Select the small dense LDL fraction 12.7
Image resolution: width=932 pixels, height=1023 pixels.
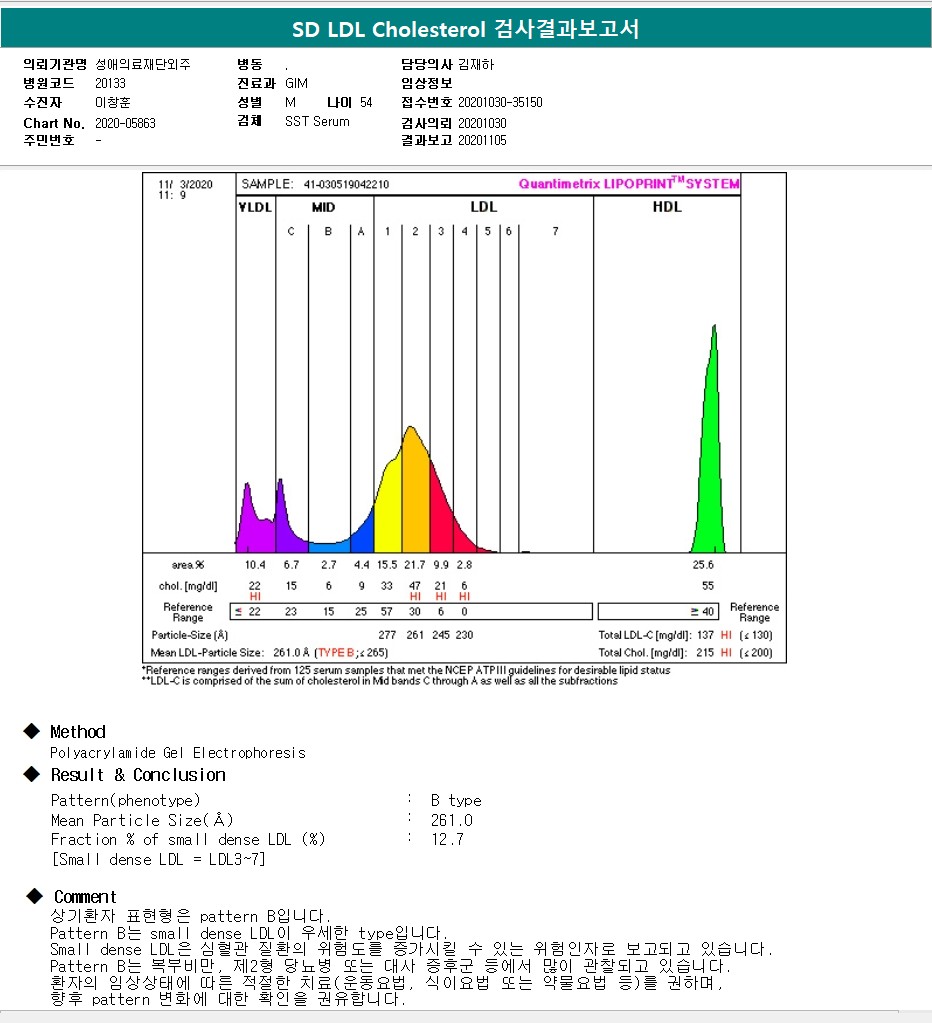447,840
